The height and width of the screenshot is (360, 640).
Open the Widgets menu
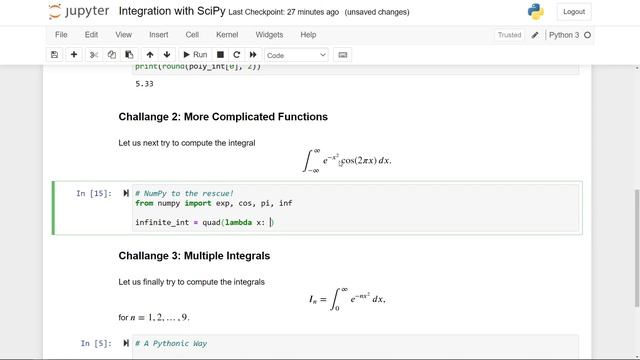269,35
